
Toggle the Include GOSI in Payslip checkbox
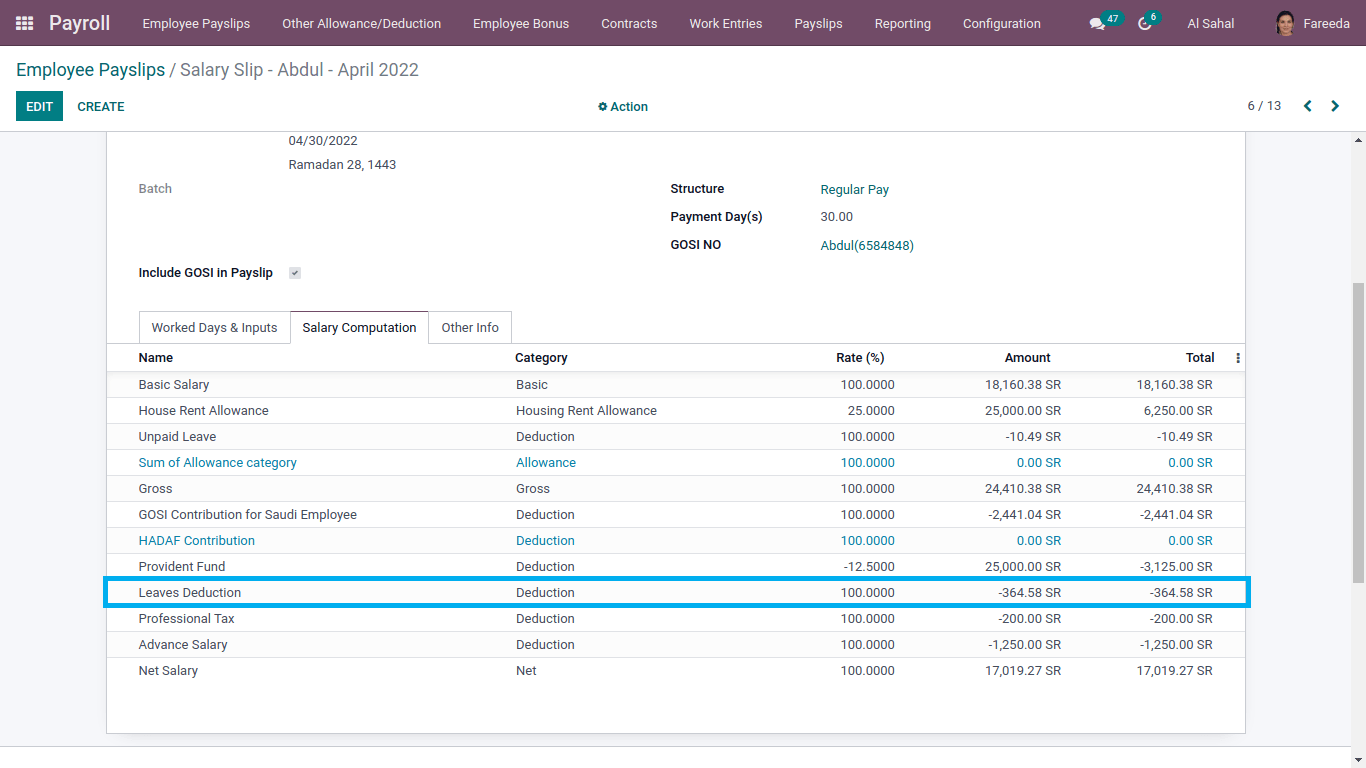point(295,273)
